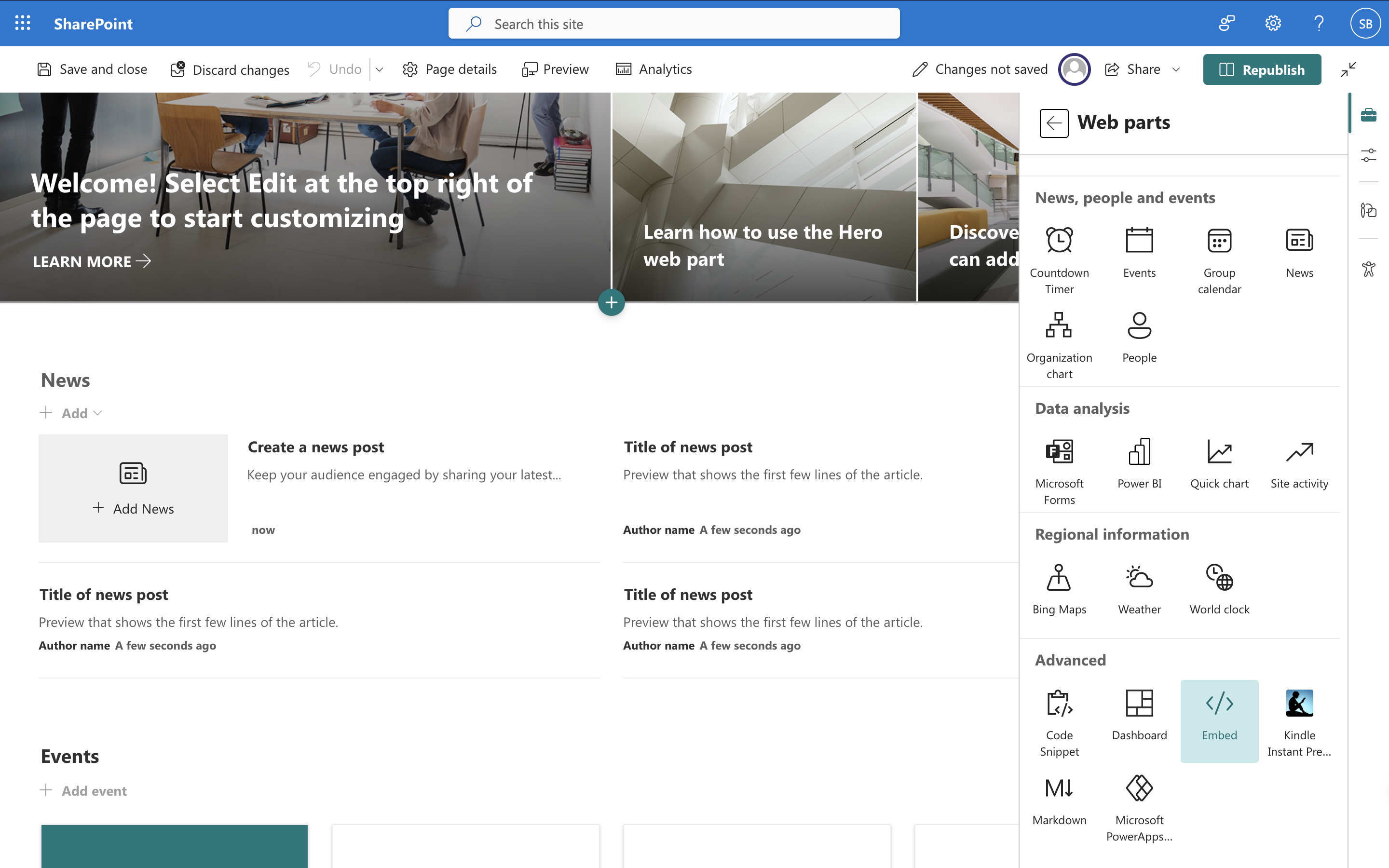The image size is (1389, 868).
Task: Open the toolbox icon in the right rail
Action: click(1368, 115)
